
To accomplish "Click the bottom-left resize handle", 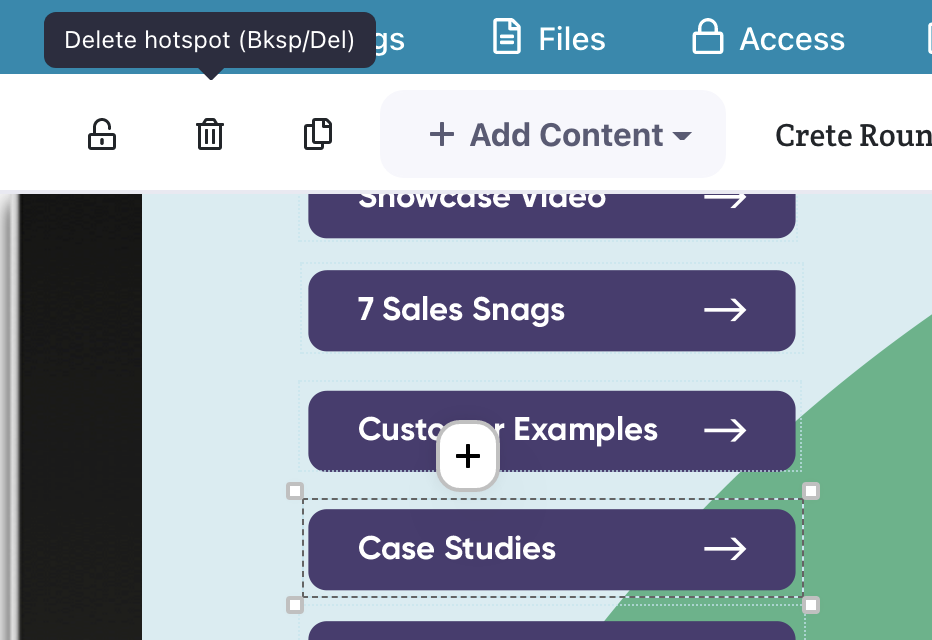I will (295, 605).
